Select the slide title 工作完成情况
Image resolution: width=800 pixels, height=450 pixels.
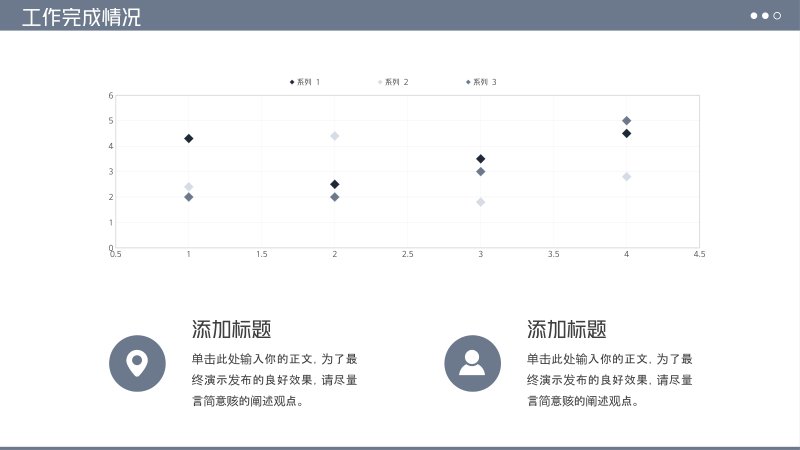click(82, 17)
